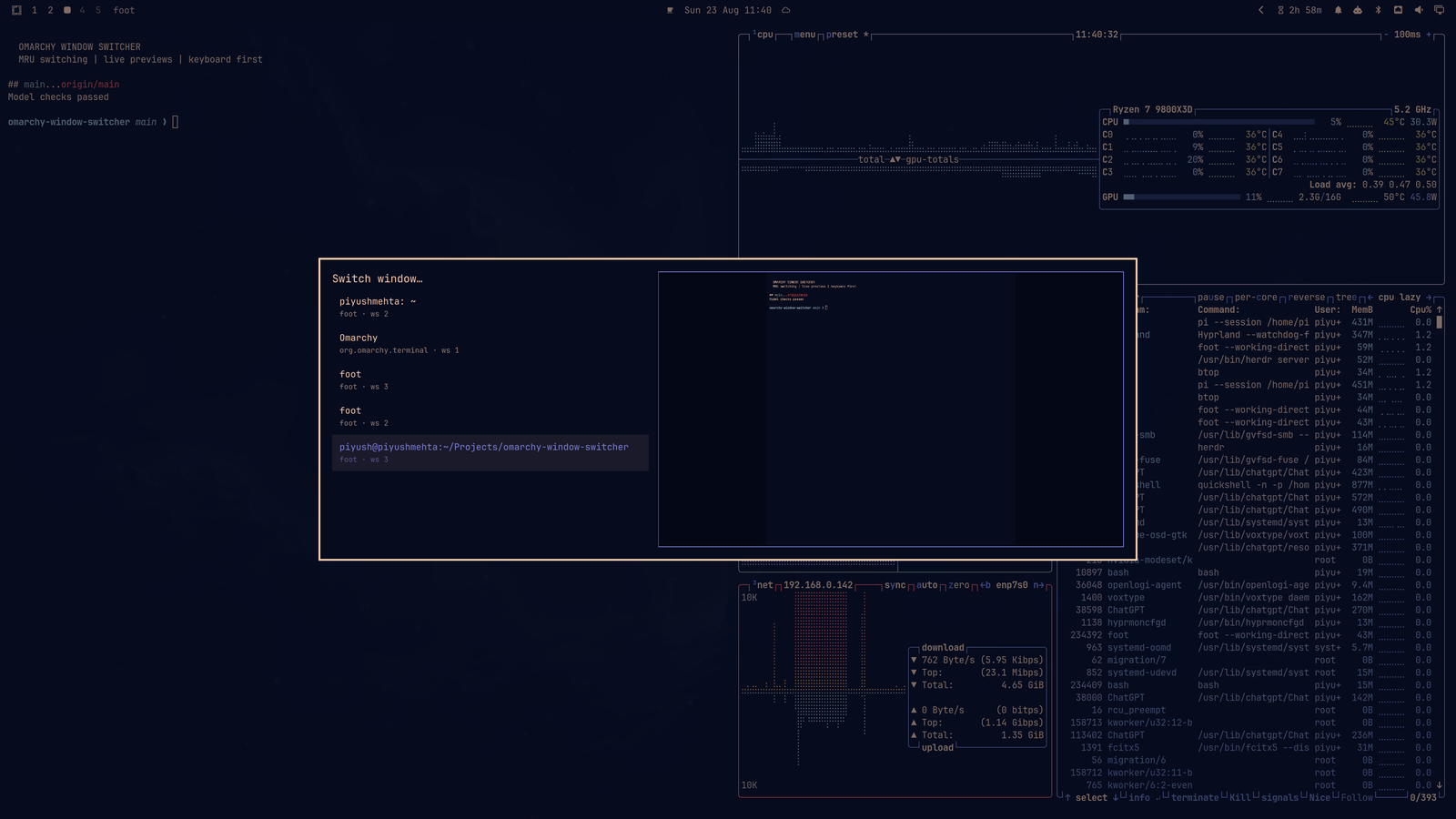Toggle per-core mode in process panel
Screen dimensions: 1456x819
1256,298
